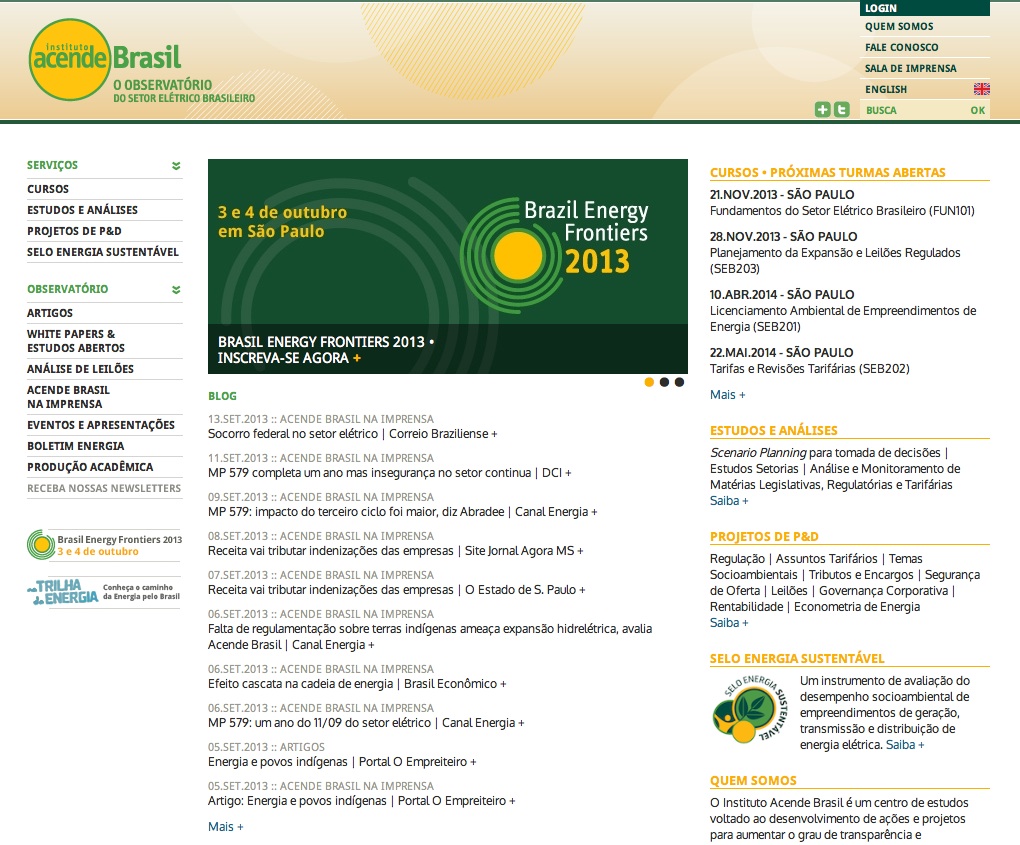Collapse the Observatório section chevron
Image resolution: width=1020 pixels, height=845 pixels.
tap(176, 289)
